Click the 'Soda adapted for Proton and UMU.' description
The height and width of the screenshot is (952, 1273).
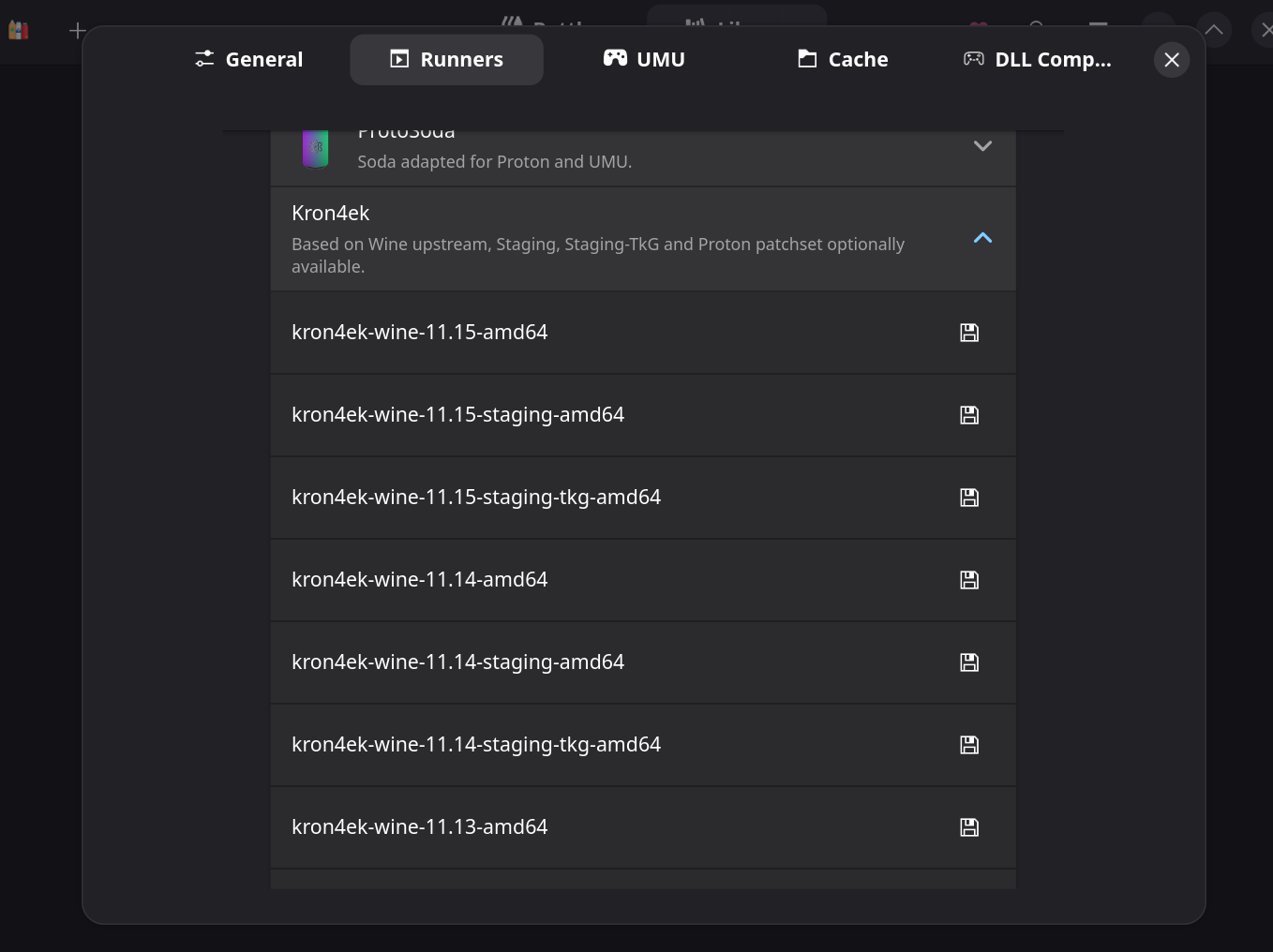(x=494, y=162)
